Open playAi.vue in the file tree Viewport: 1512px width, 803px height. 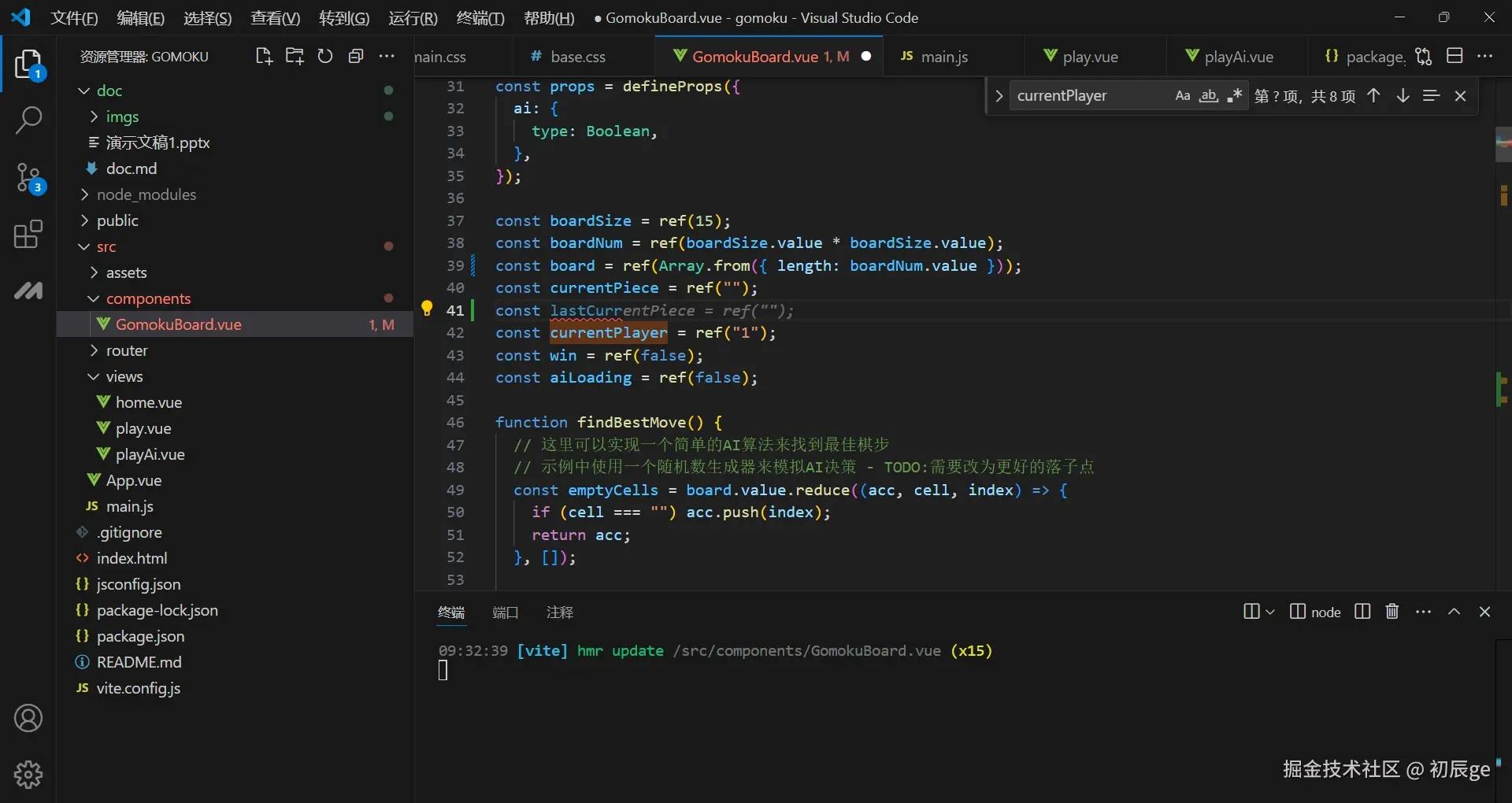pos(150,454)
